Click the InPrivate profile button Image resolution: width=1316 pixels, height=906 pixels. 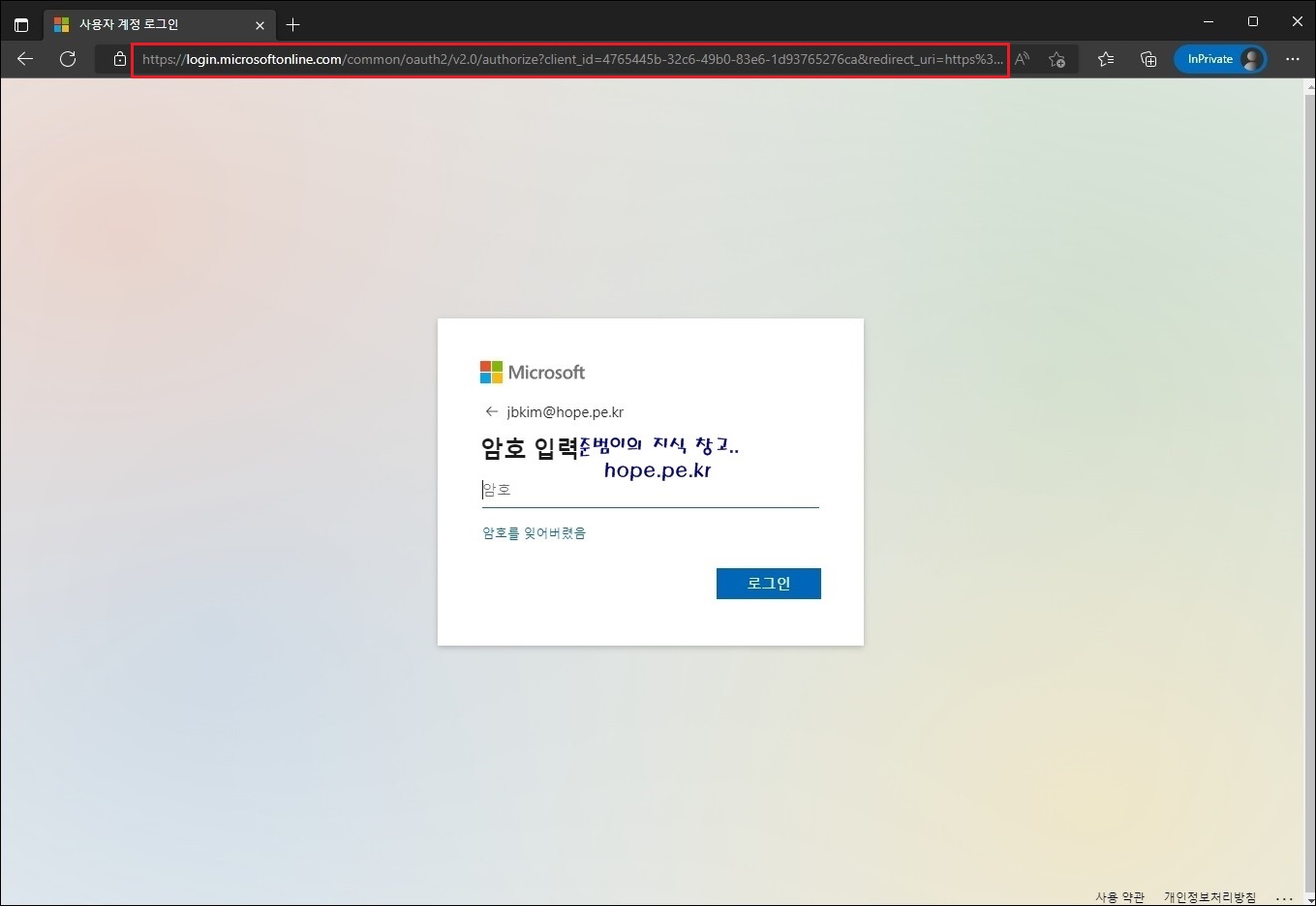point(1220,59)
